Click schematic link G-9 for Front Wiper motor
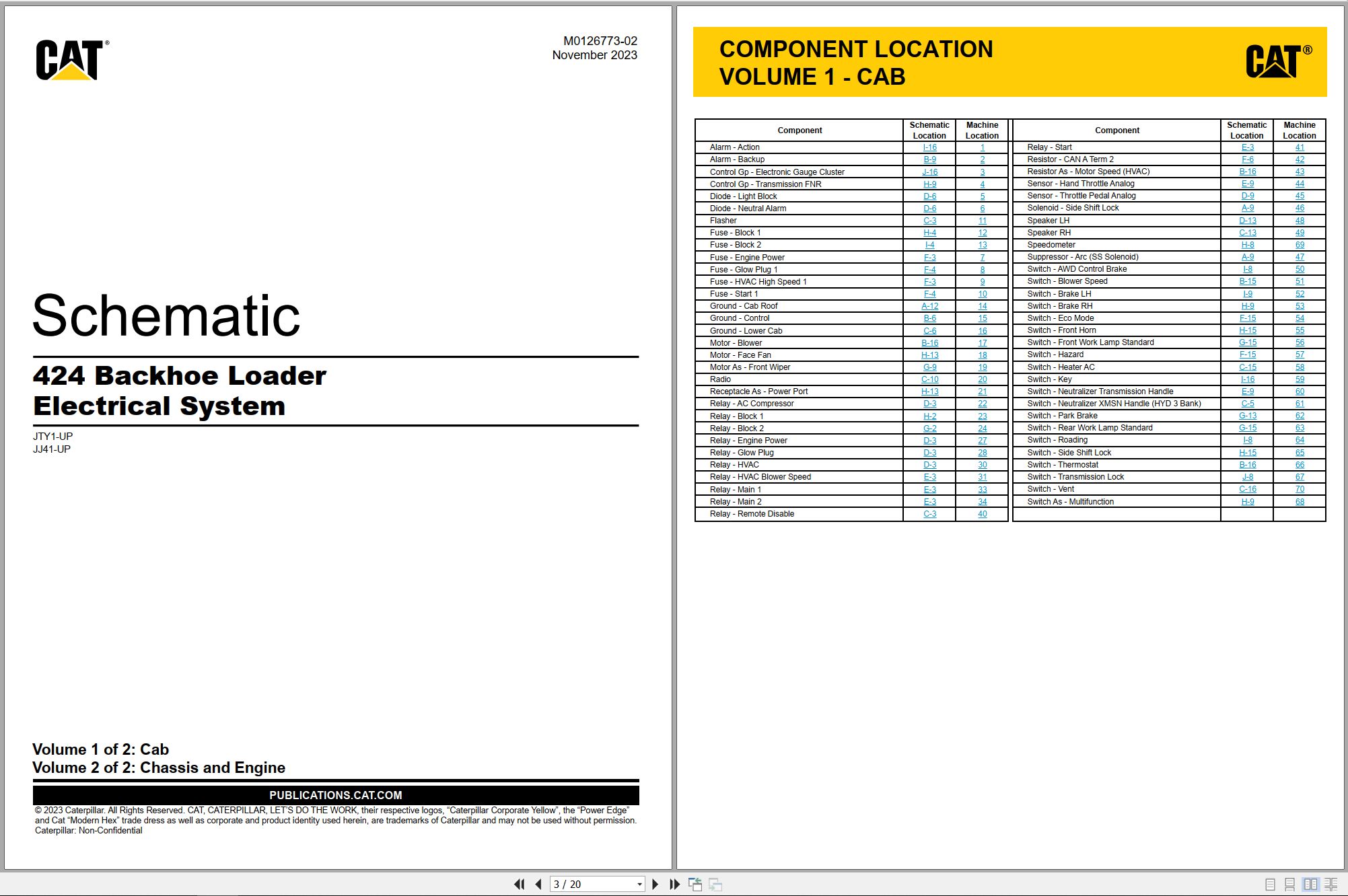 [929, 367]
